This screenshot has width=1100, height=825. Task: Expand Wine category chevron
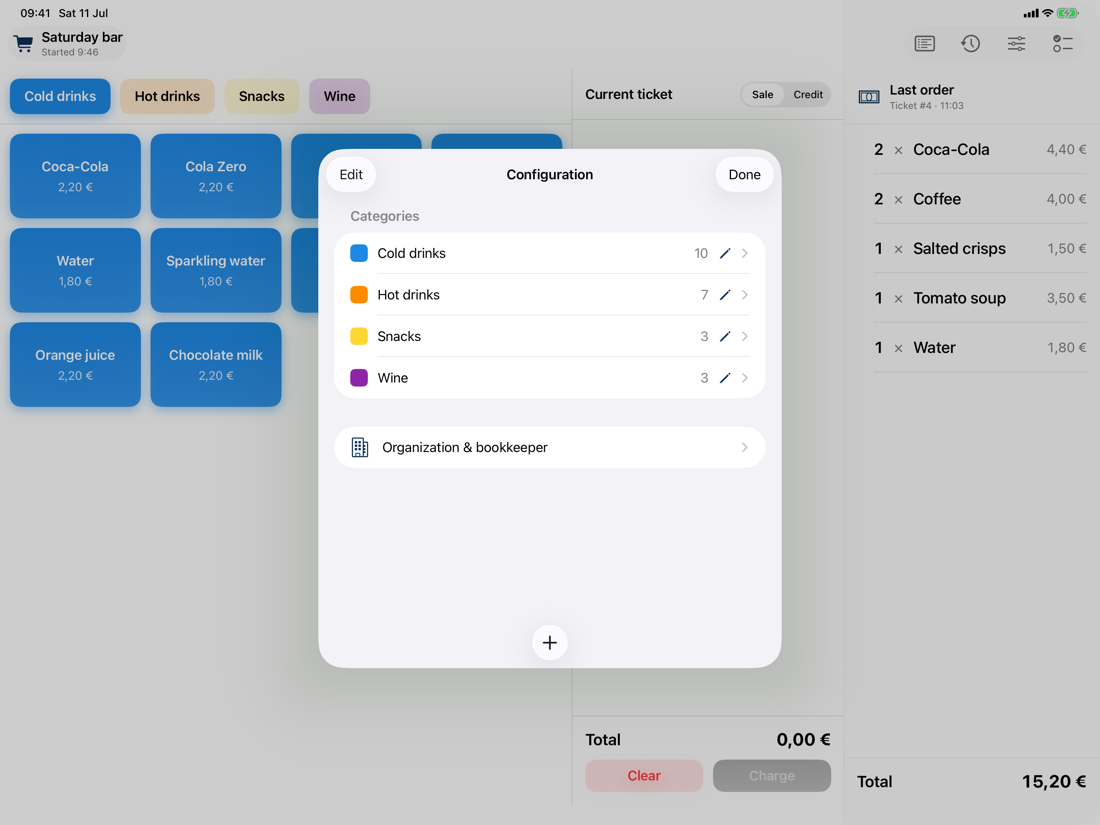pos(745,377)
